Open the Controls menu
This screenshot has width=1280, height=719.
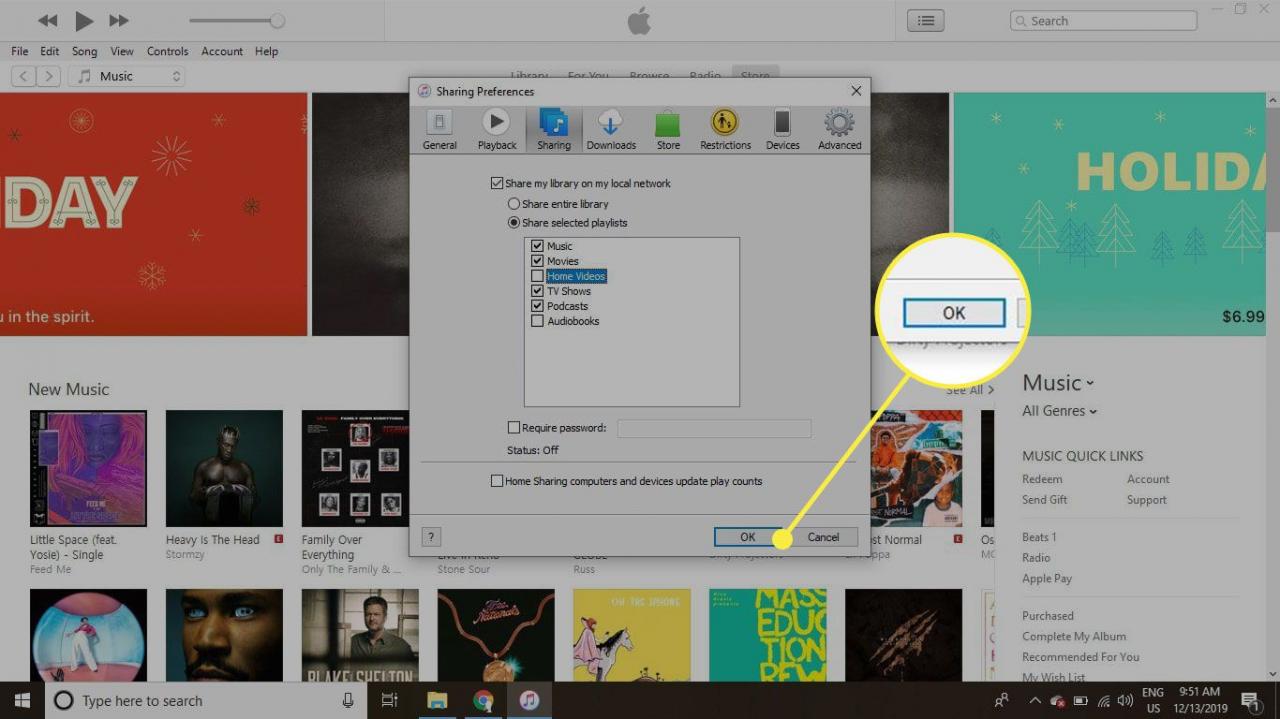coord(168,51)
